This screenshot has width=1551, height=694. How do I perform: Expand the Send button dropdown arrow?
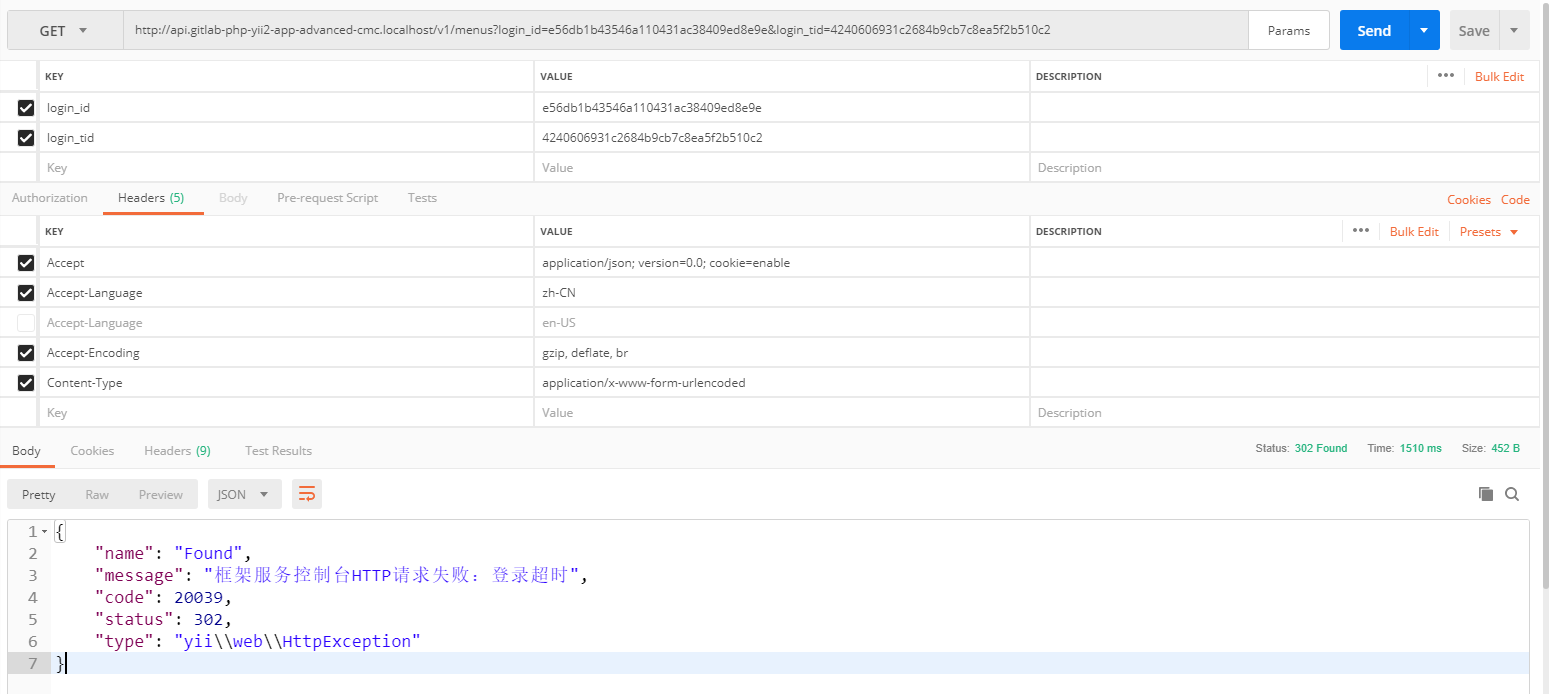coord(1424,31)
